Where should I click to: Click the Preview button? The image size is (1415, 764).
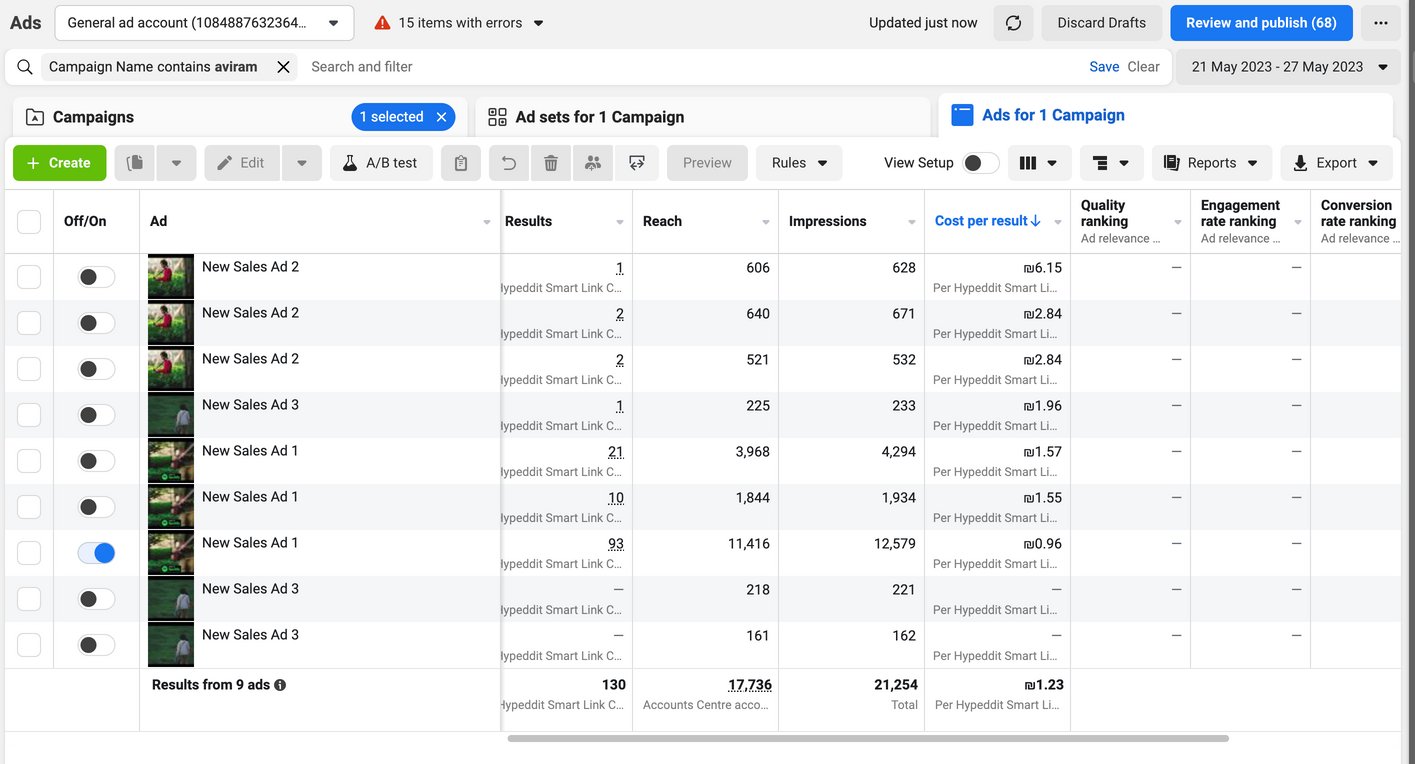pos(707,163)
